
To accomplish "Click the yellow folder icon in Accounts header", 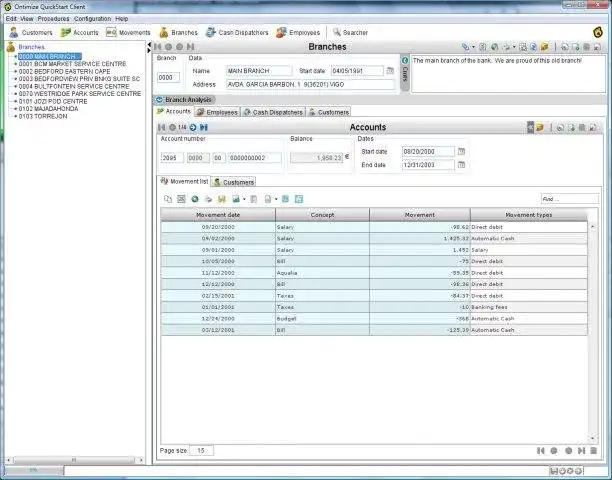I will (540, 128).
